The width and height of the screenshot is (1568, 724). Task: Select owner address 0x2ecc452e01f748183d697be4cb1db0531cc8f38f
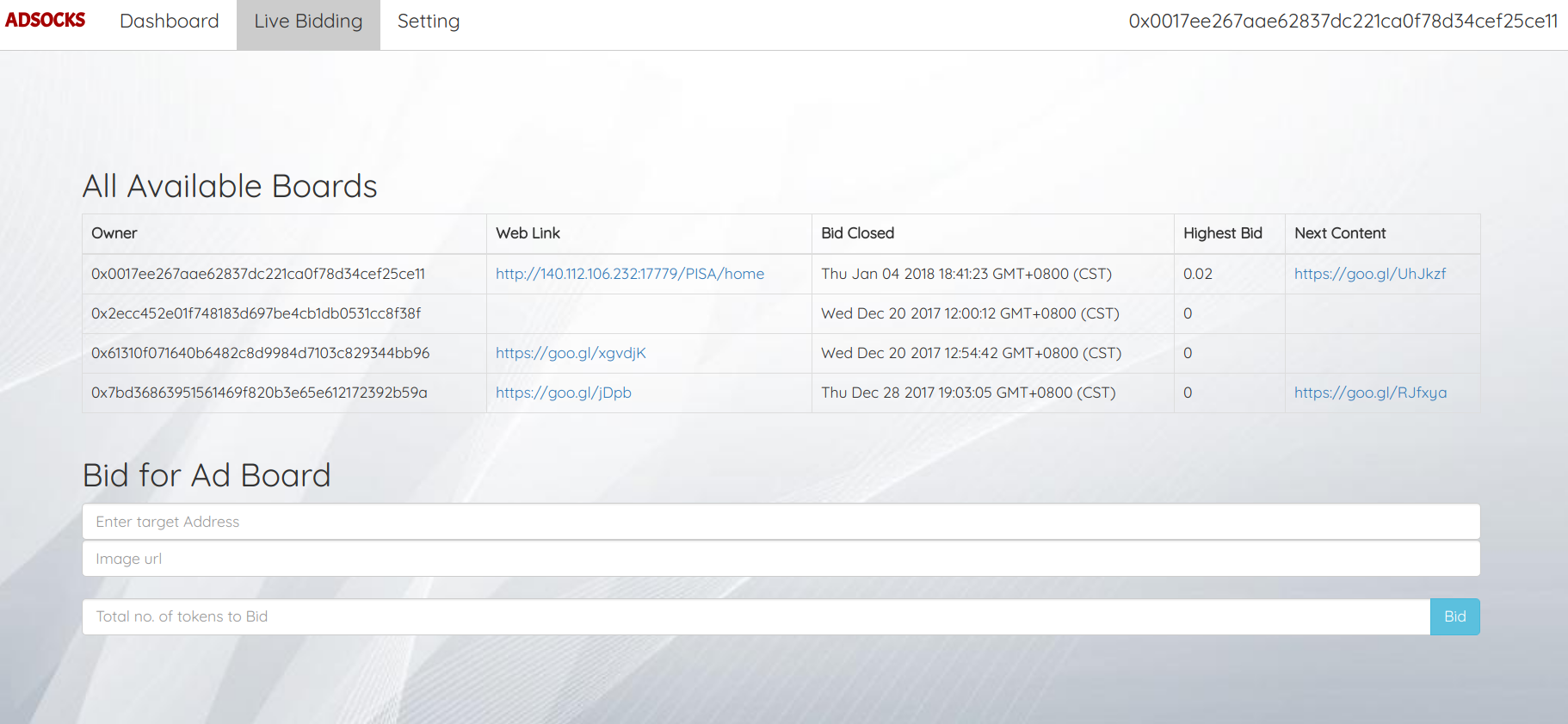pyautogui.click(x=256, y=313)
